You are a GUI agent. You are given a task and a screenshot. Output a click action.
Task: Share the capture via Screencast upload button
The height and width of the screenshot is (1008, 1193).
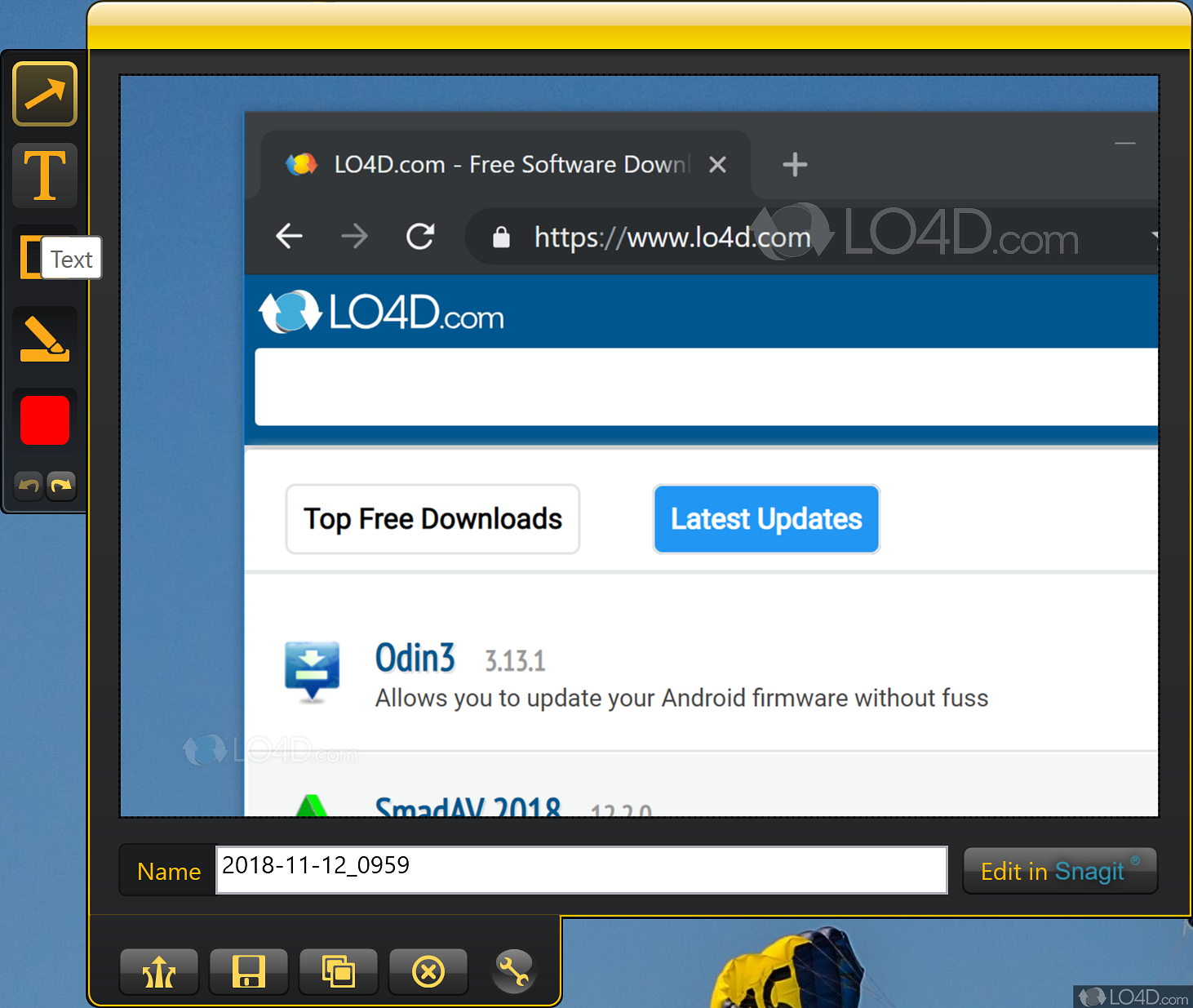click(159, 972)
